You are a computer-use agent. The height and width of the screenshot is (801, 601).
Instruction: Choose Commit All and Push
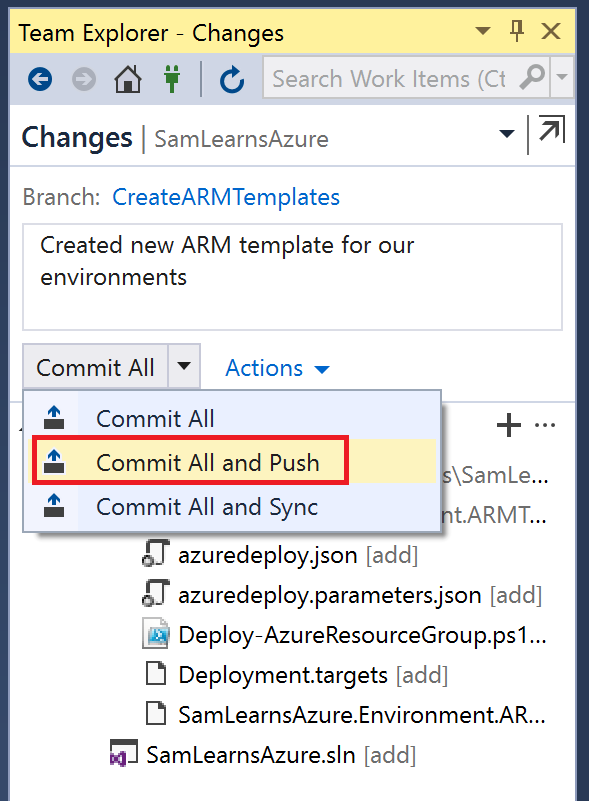pos(207,462)
